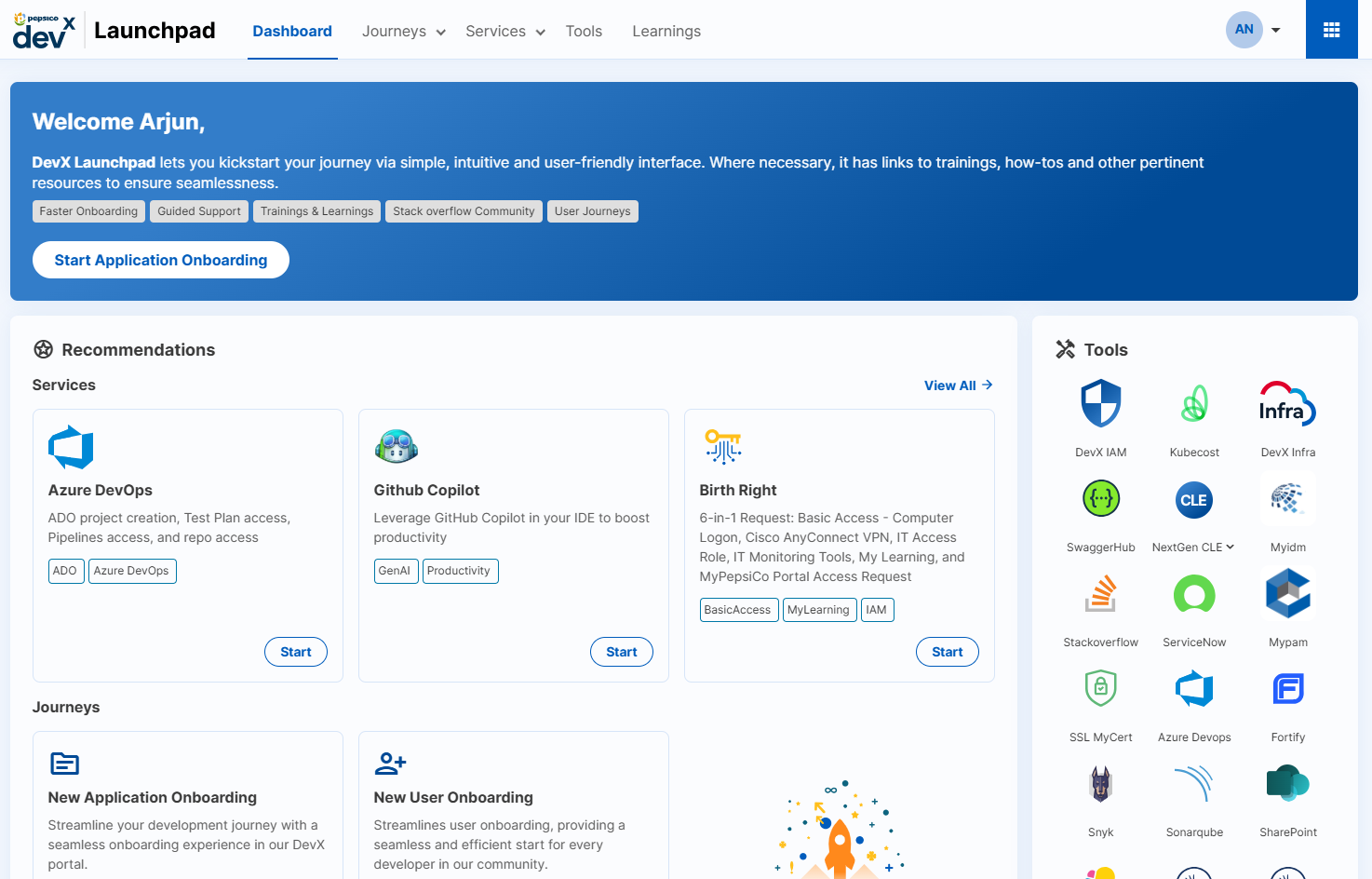Open the DevX IAM tool
The width and height of the screenshot is (1372, 879).
pos(1101,404)
